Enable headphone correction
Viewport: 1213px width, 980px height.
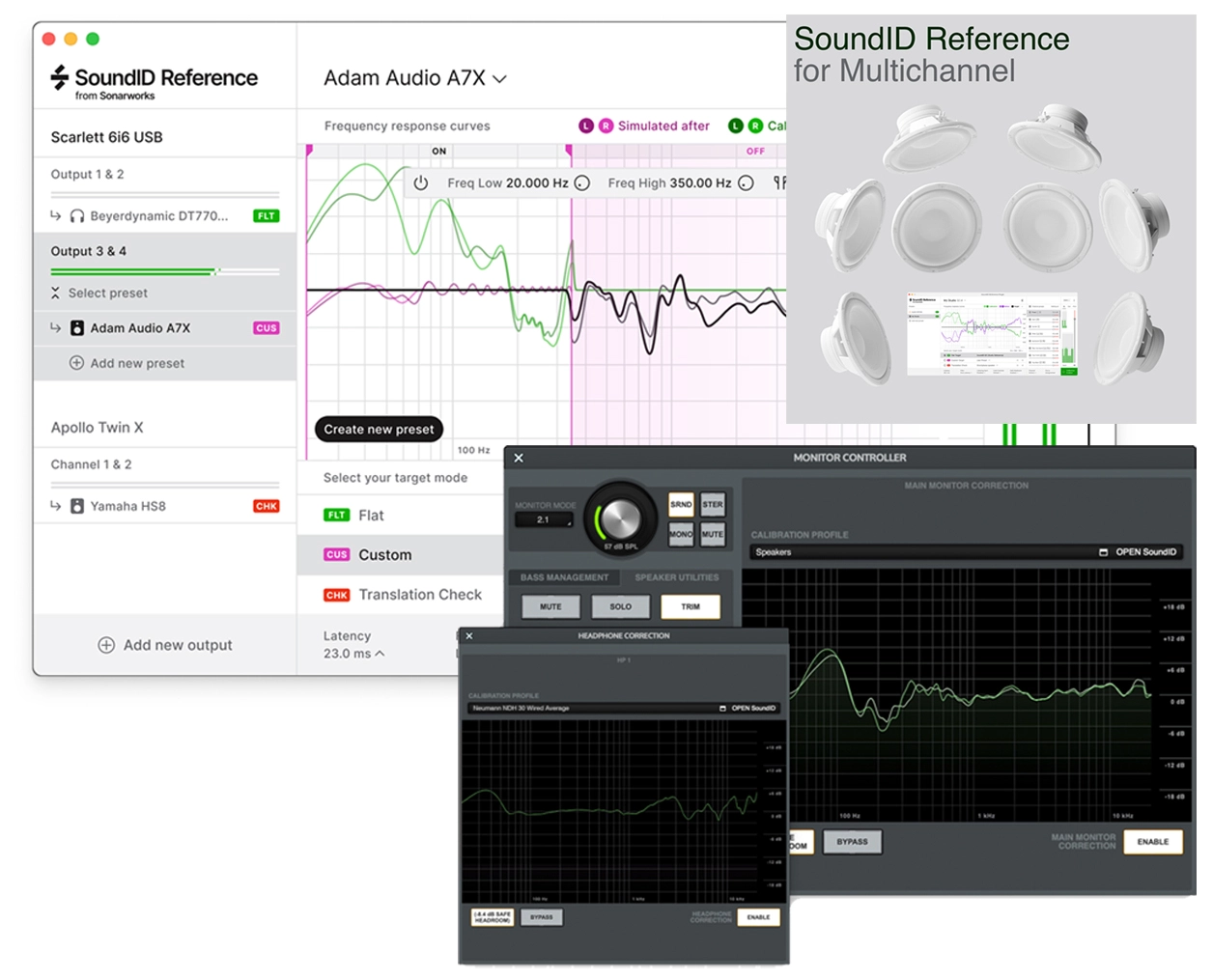758,917
